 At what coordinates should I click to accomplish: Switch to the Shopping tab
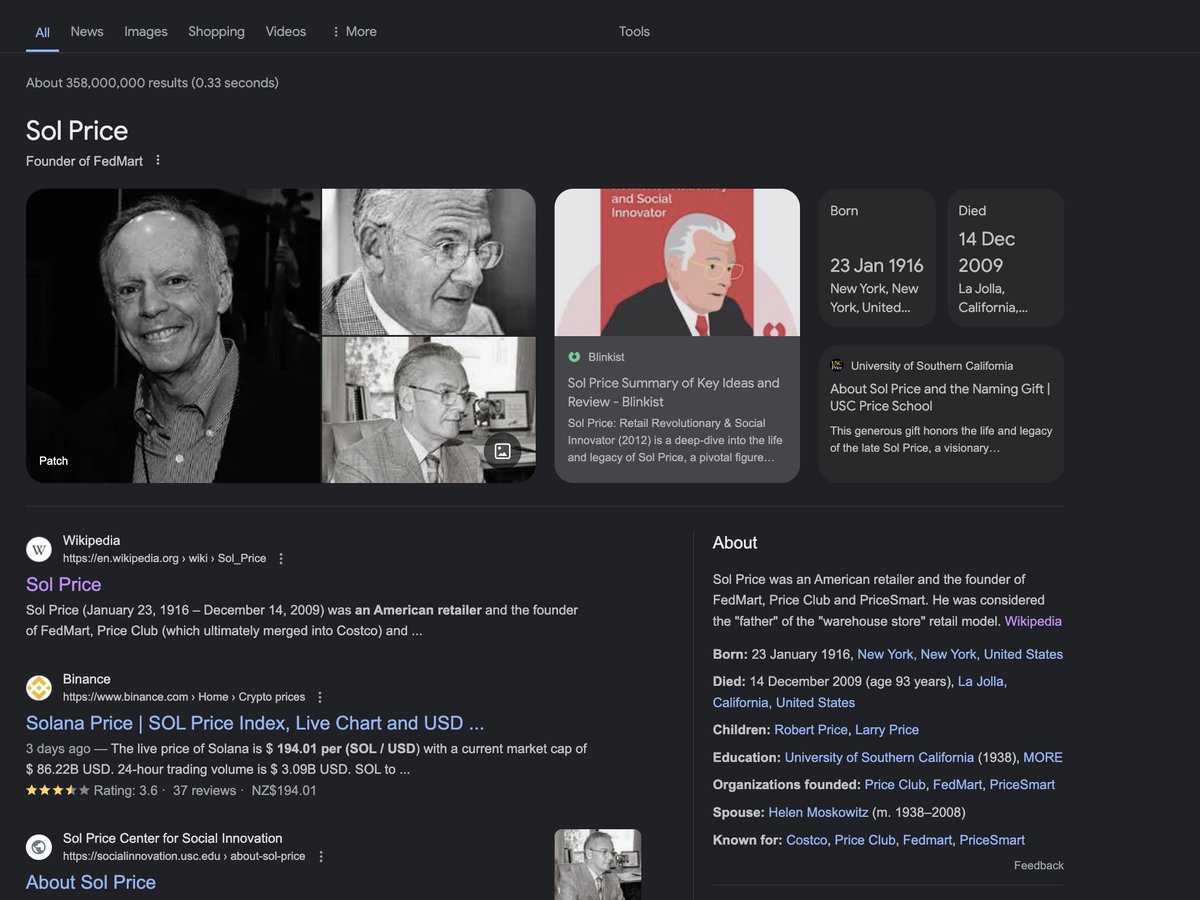[216, 32]
